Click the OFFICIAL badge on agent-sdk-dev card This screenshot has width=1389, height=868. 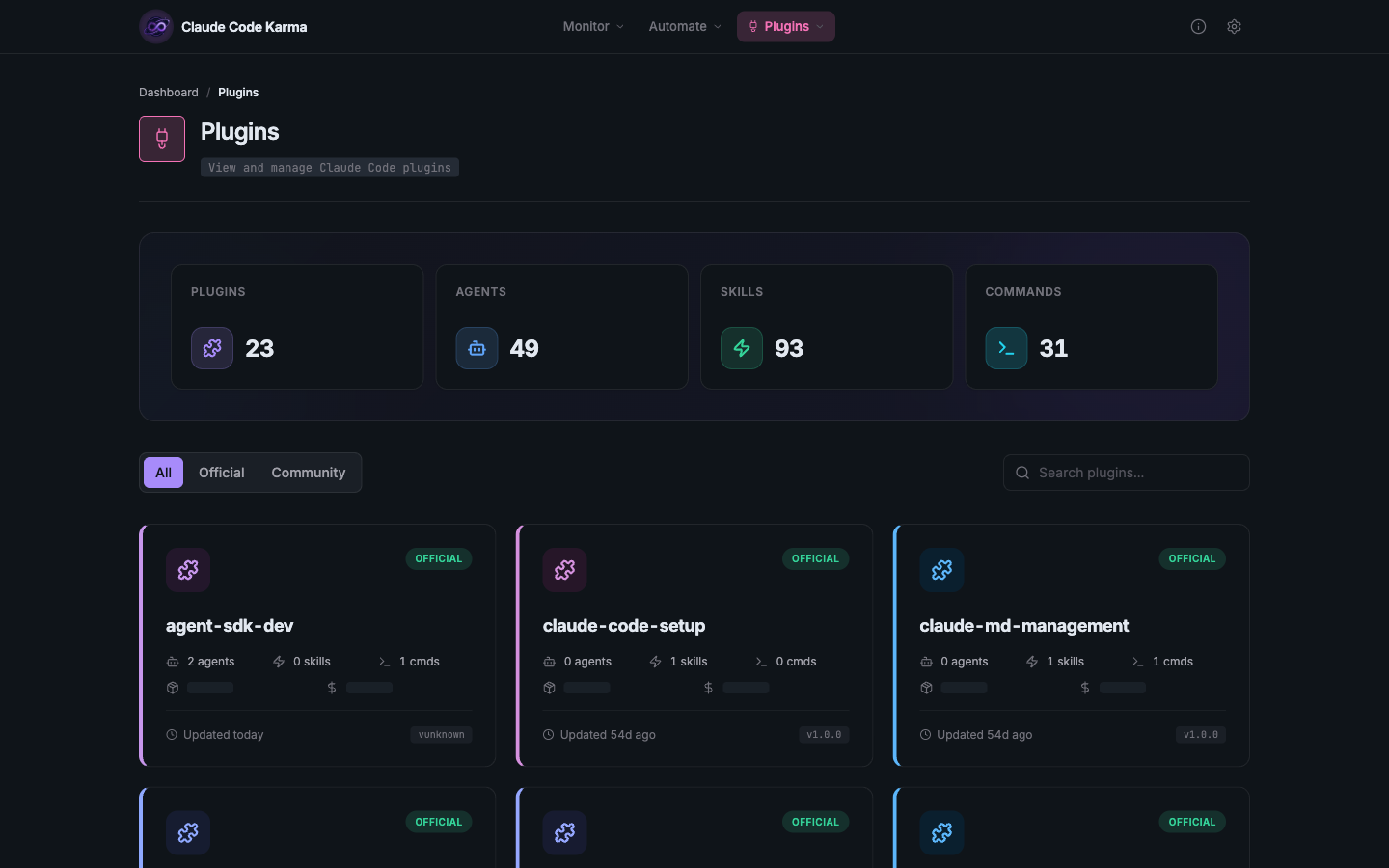(439, 559)
